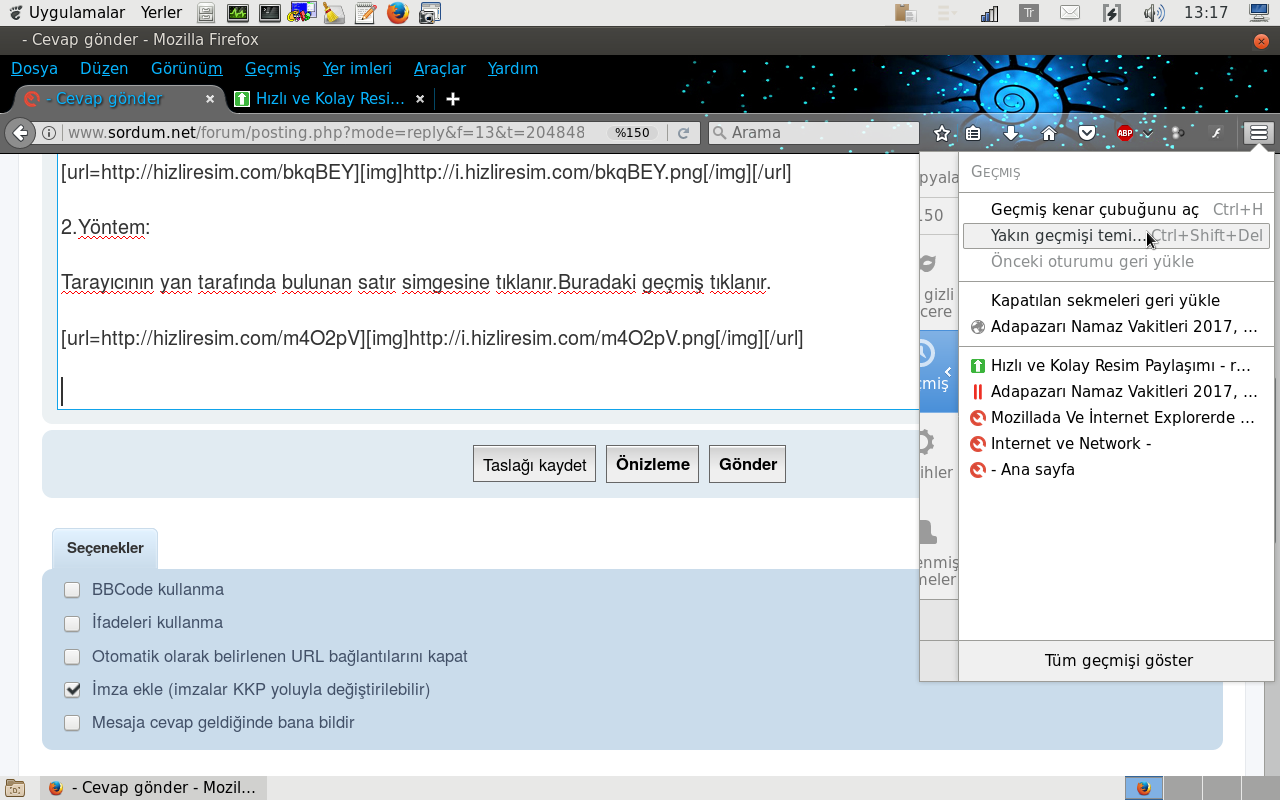Click Taslağı kaydet button

(534, 464)
